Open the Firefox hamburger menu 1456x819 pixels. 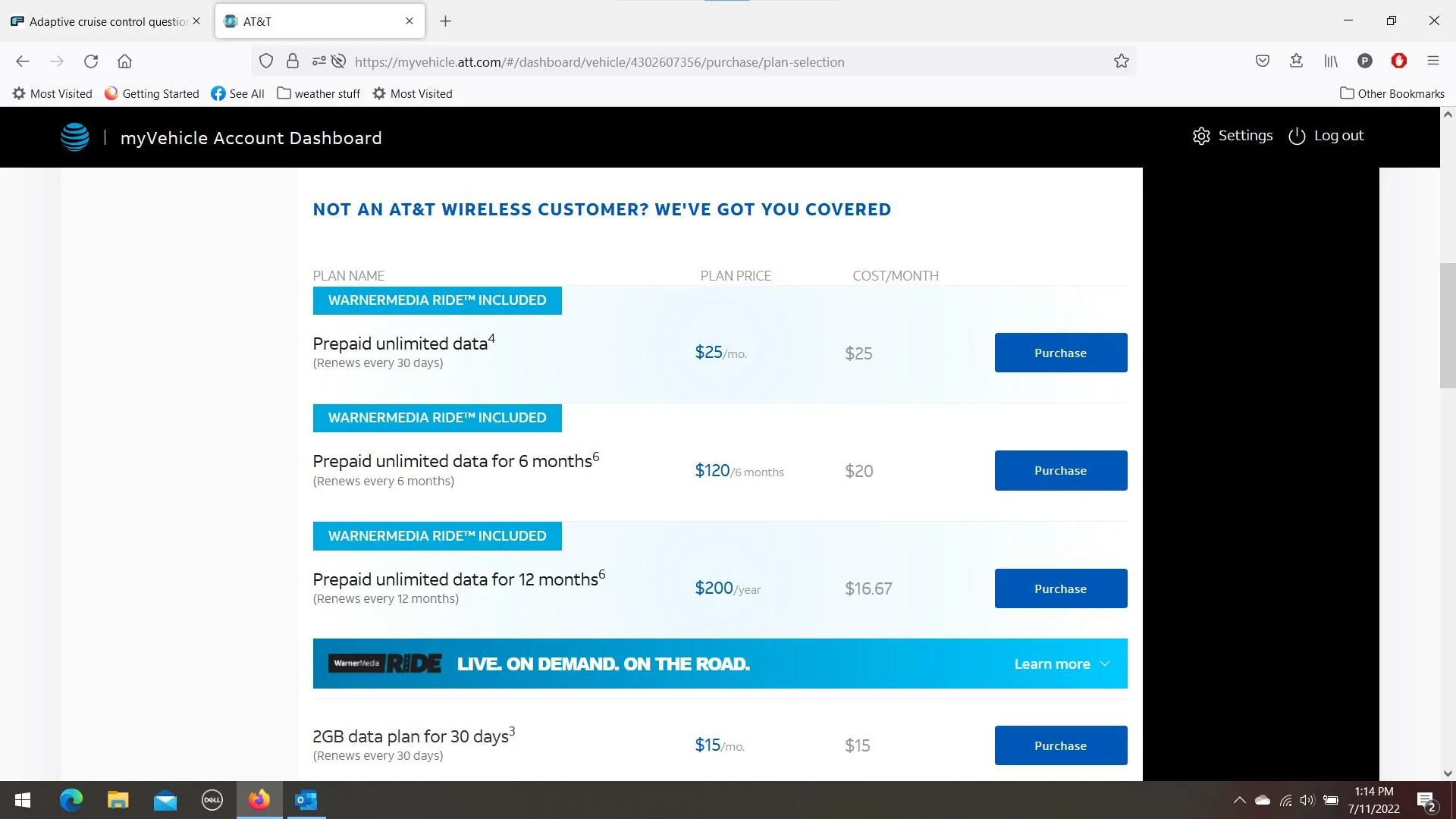[x=1434, y=61]
